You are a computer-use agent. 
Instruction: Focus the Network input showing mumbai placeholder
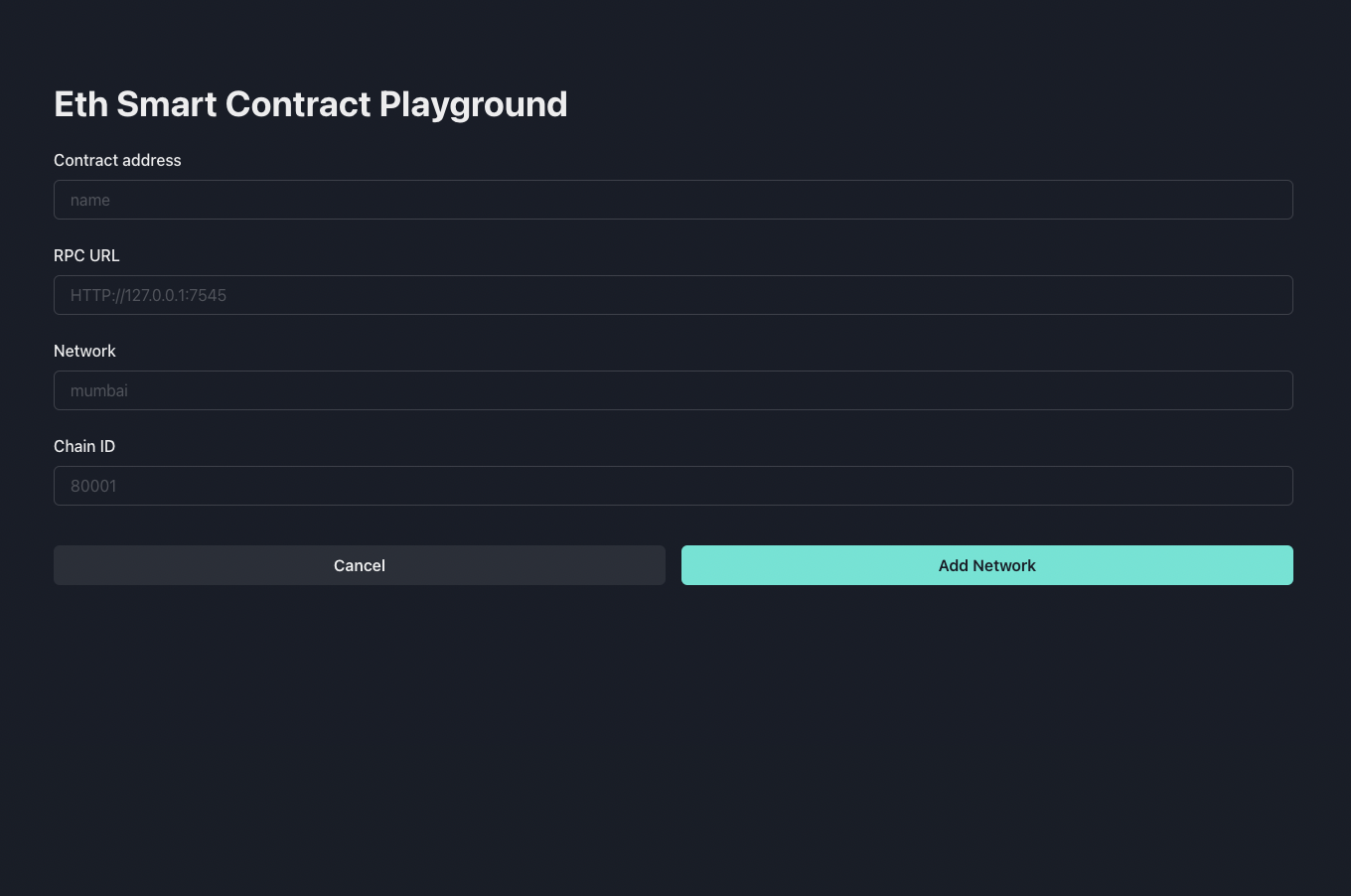674,390
